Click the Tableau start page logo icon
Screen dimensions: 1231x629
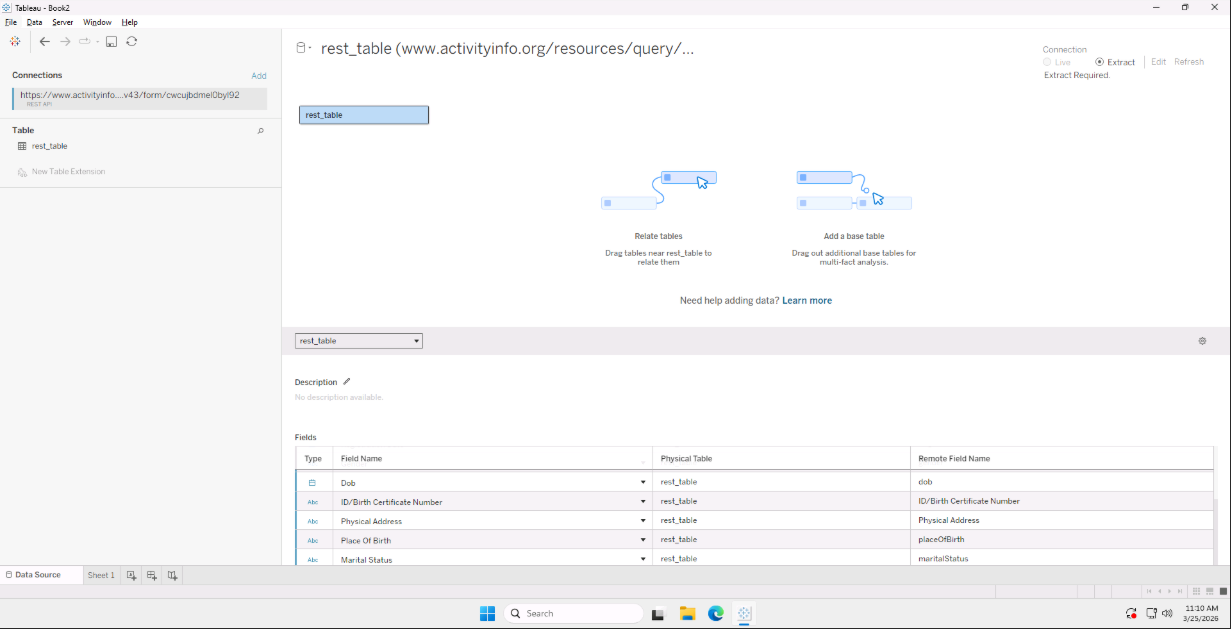(x=15, y=41)
